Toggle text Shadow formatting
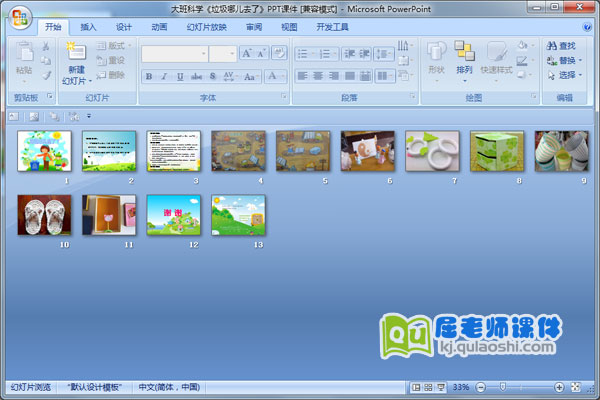The height and width of the screenshot is (400, 600). (x=213, y=76)
